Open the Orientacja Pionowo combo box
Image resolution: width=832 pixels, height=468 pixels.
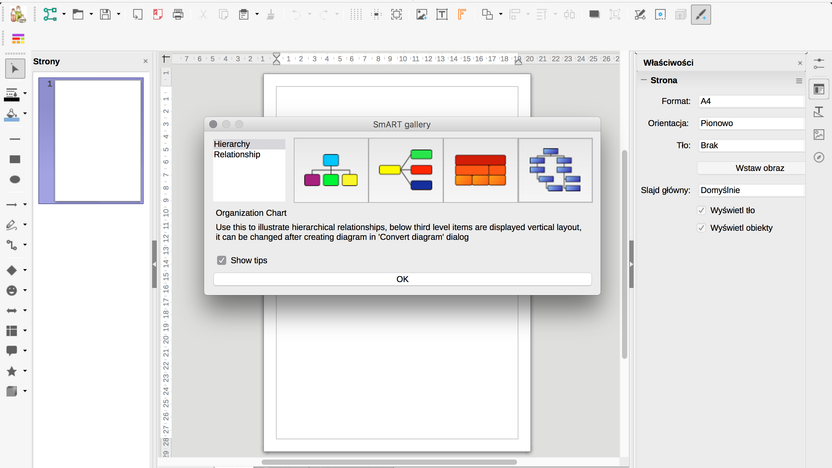tap(751, 123)
